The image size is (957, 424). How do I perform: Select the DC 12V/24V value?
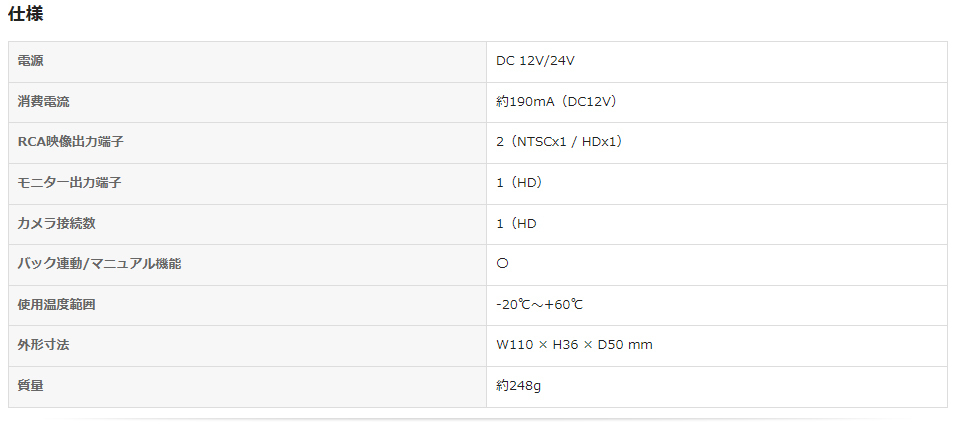[x=535, y=61]
